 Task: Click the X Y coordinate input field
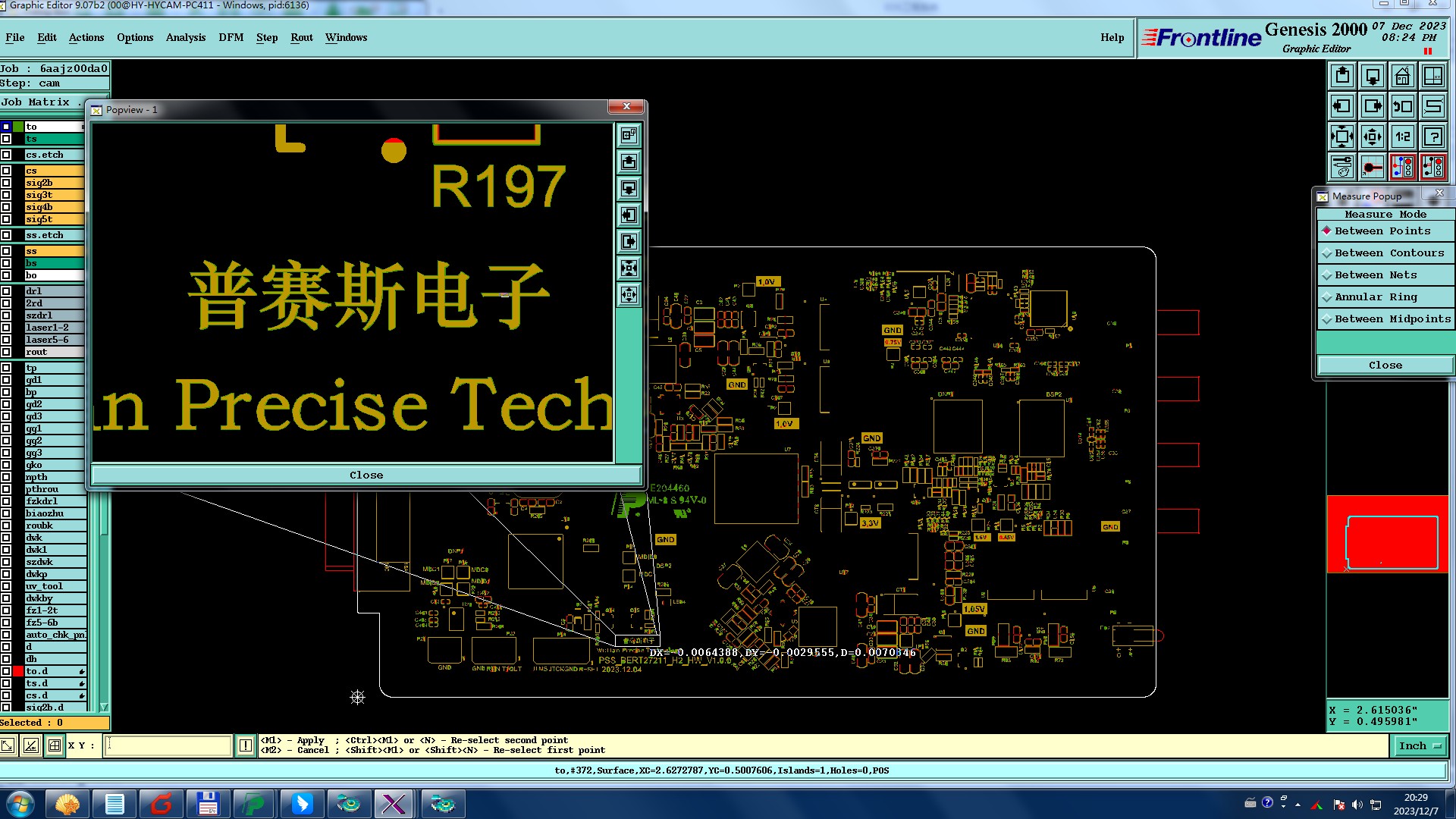coord(168,746)
